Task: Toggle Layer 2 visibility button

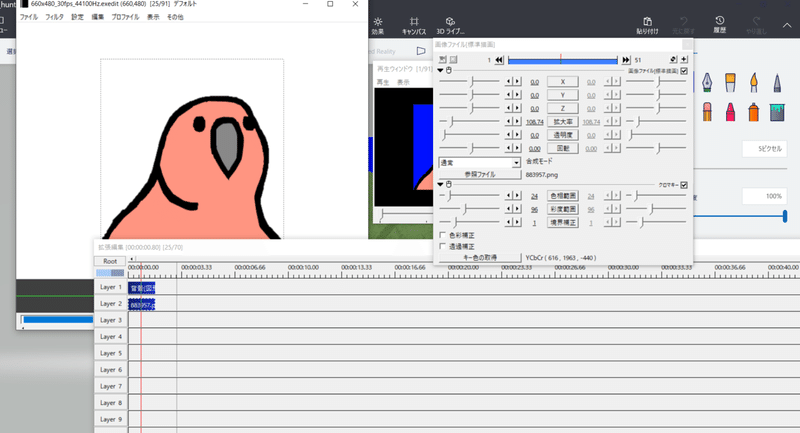Action: (x=110, y=303)
